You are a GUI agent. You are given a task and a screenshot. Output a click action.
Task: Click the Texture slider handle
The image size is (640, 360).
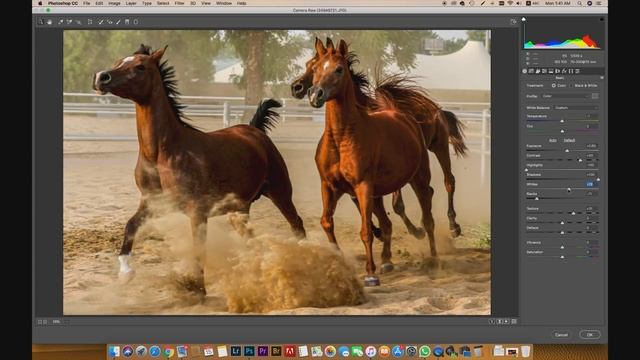pos(573,213)
